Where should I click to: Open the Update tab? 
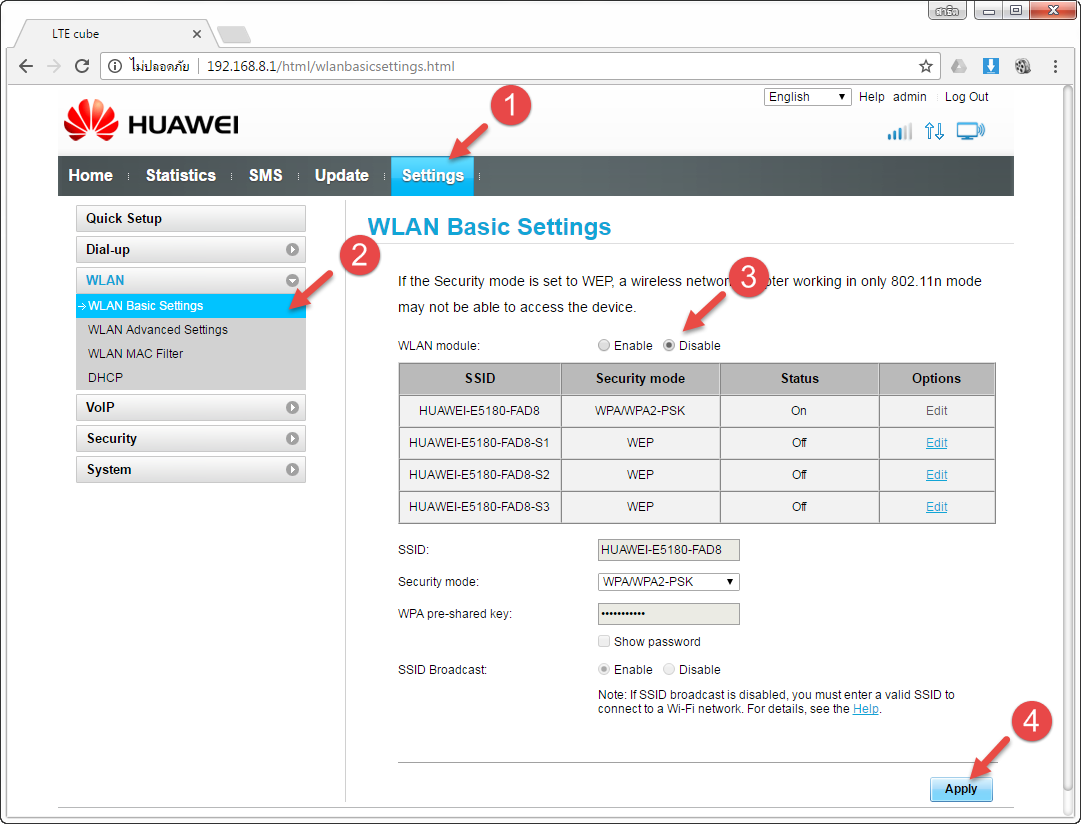point(341,176)
